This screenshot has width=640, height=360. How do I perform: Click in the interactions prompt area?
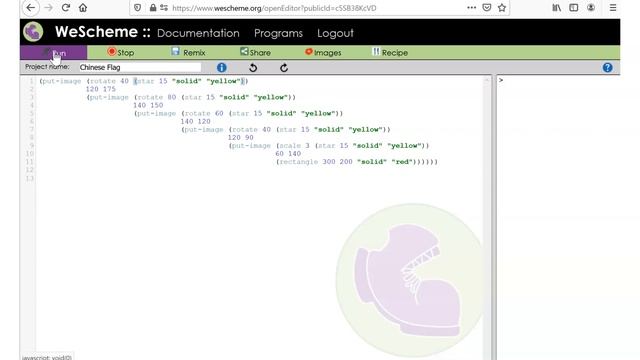(558, 80)
